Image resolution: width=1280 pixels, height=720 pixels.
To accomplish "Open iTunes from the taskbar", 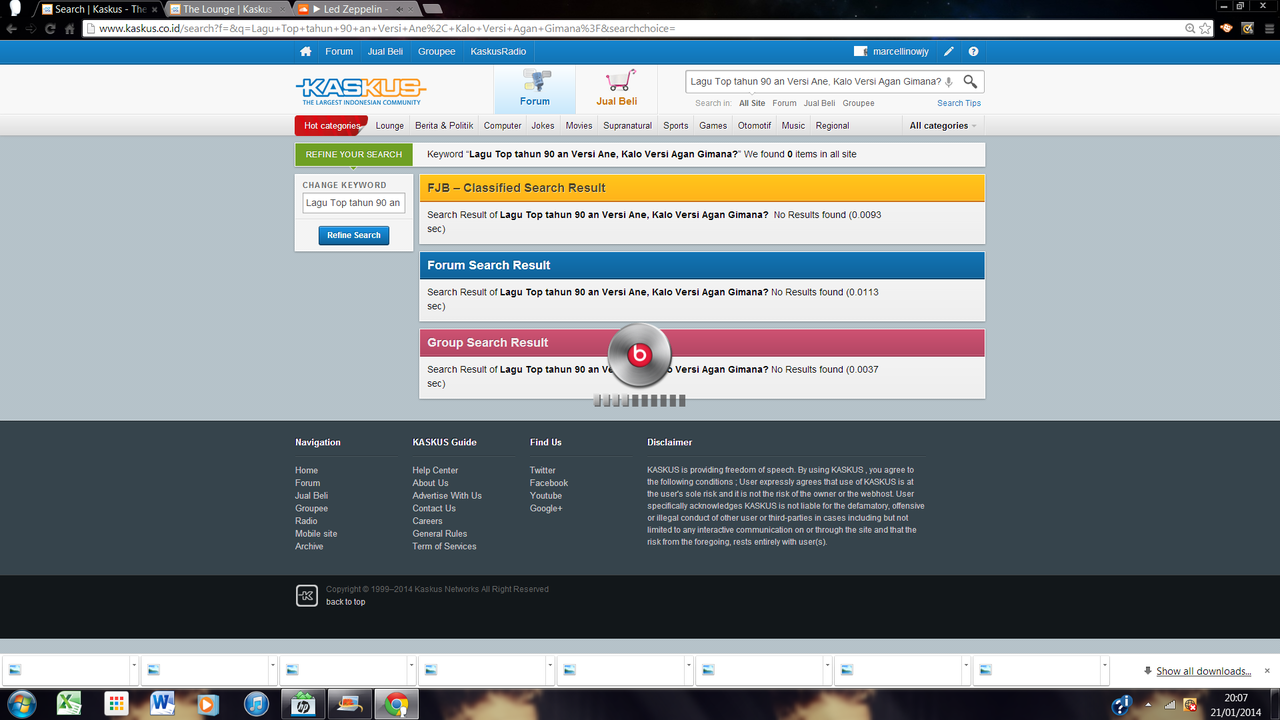I will click(256, 704).
